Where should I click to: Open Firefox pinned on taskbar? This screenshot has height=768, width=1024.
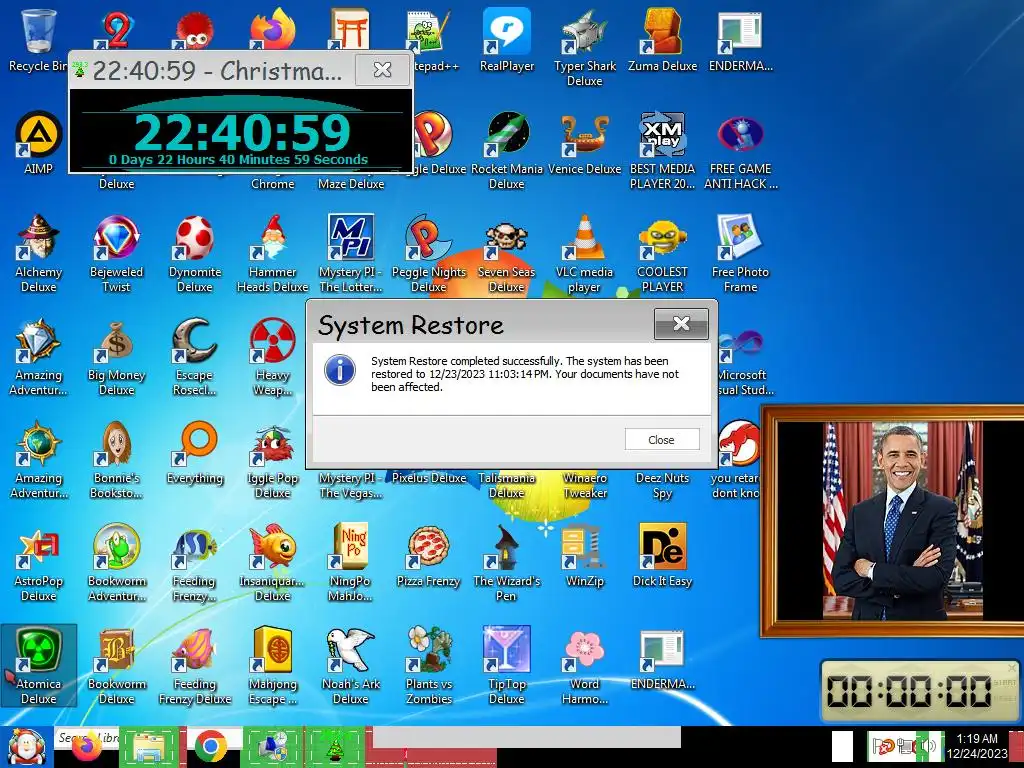click(86, 747)
